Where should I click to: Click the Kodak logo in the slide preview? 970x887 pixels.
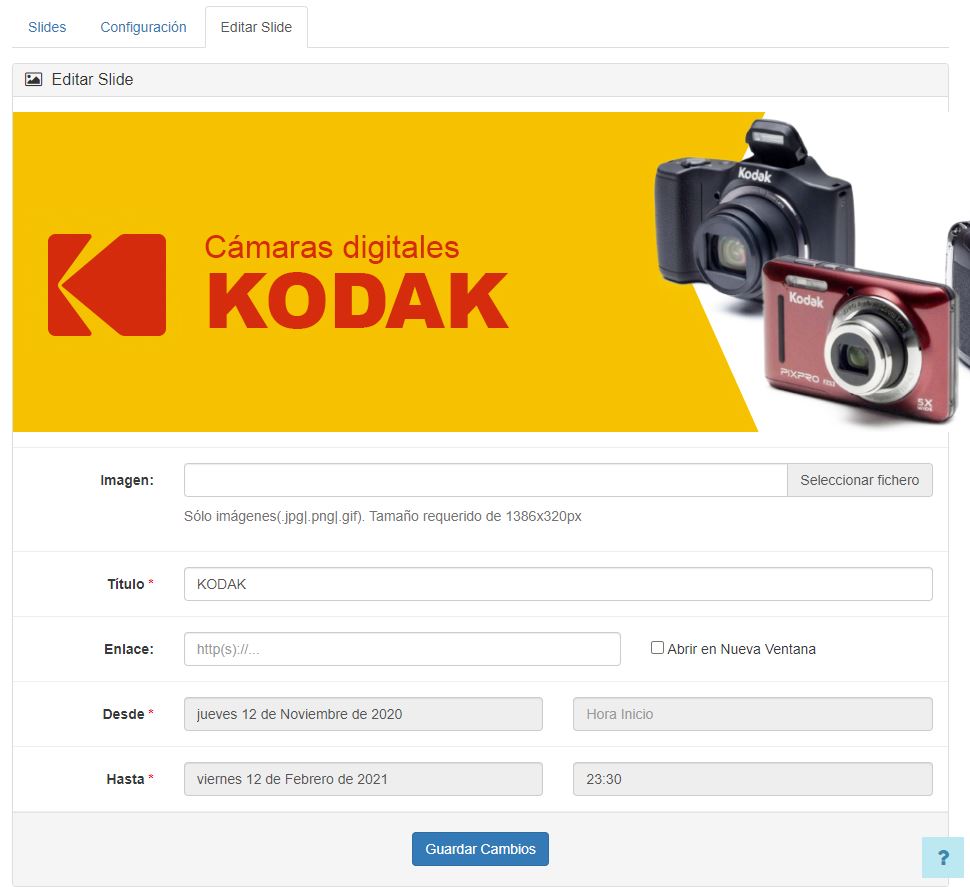[x=105, y=284]
